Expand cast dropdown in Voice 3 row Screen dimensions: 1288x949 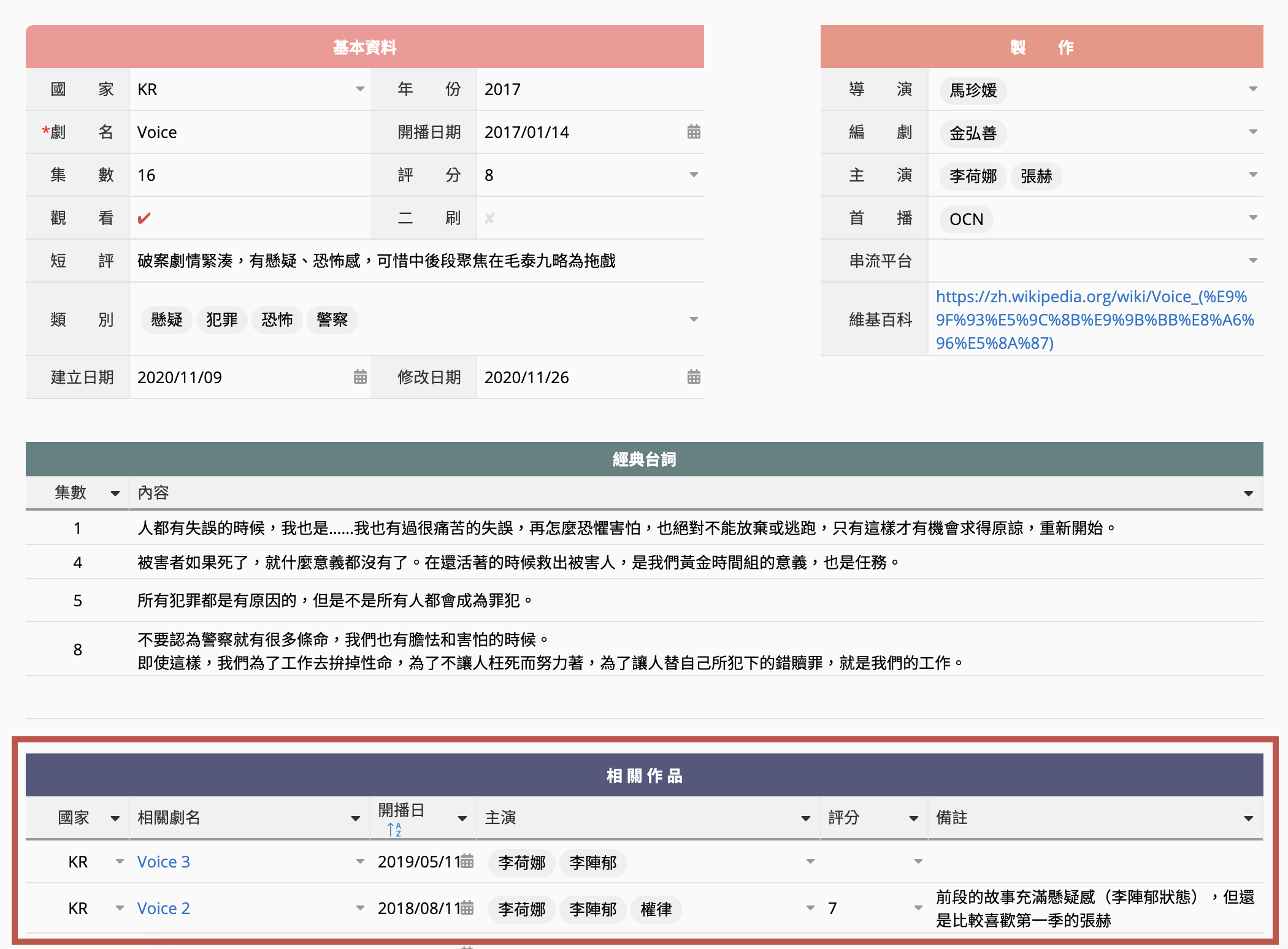click(810, 862)
